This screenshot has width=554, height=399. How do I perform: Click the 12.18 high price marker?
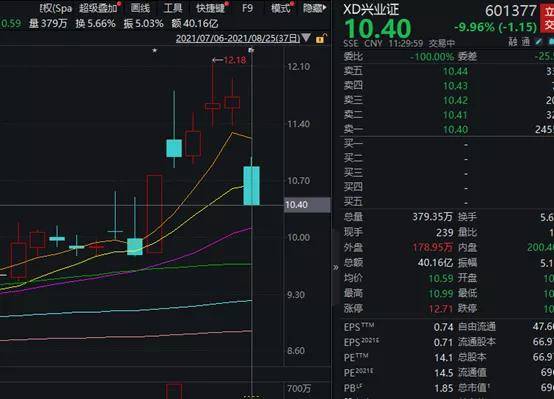pyautogui.click(x=229, y=60)
